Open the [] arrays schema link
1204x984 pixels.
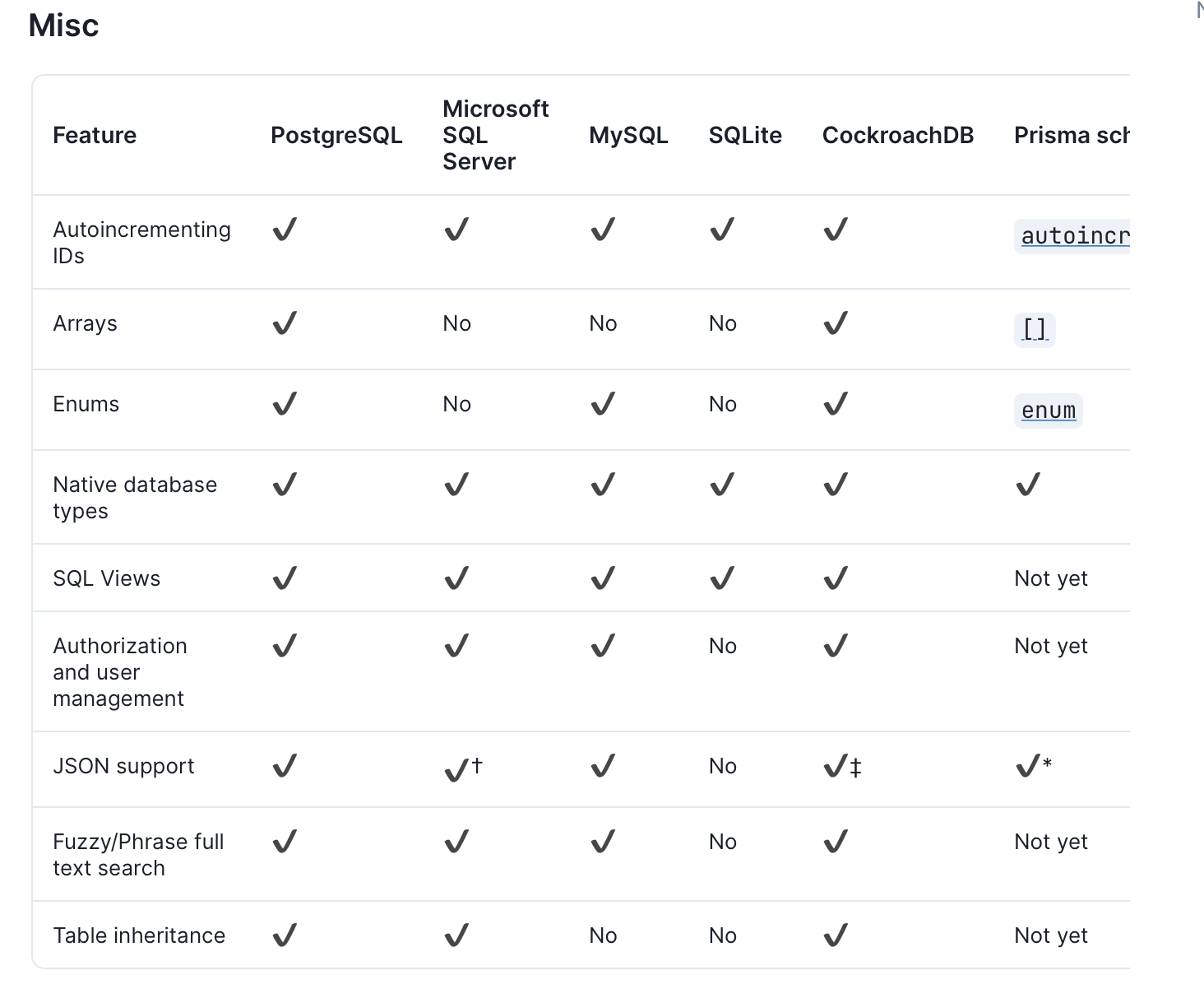click(1034, 330)
